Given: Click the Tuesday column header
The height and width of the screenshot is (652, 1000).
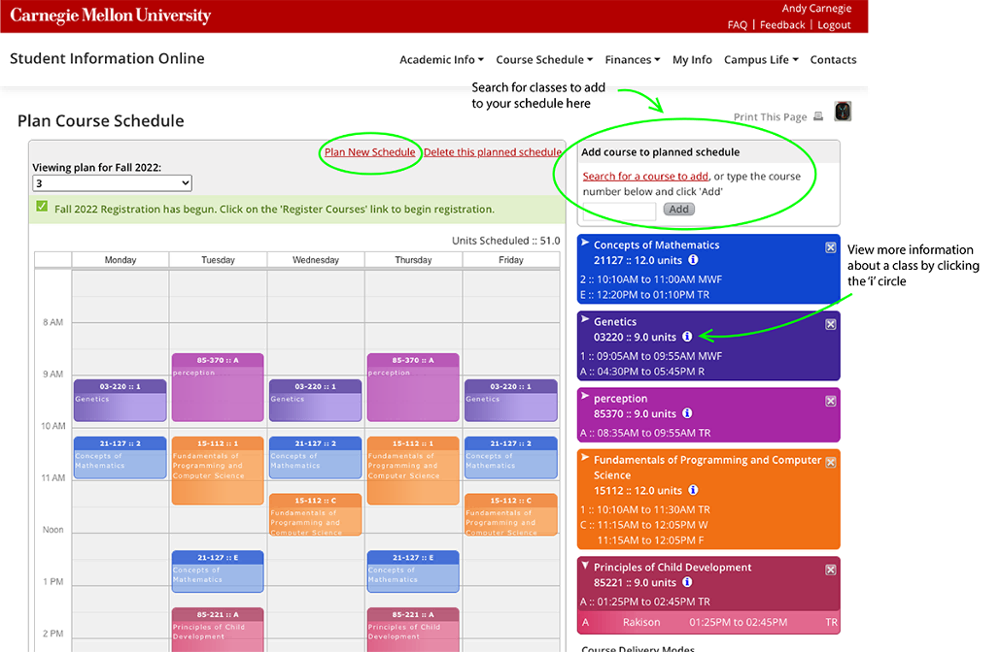Looking at the screenshot, I should pyautogui.click(x=217, y=260).
